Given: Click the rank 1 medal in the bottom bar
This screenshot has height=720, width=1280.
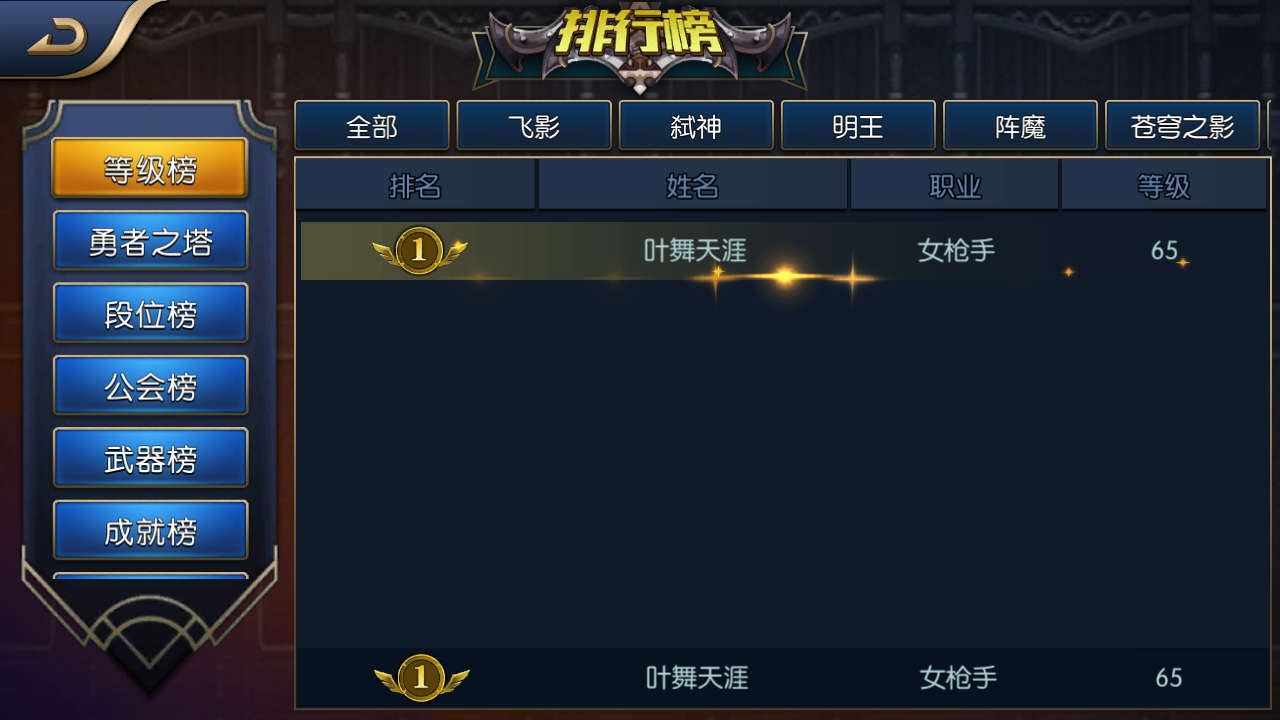Looking at the screenshot, I should click(x=421, y=678).
